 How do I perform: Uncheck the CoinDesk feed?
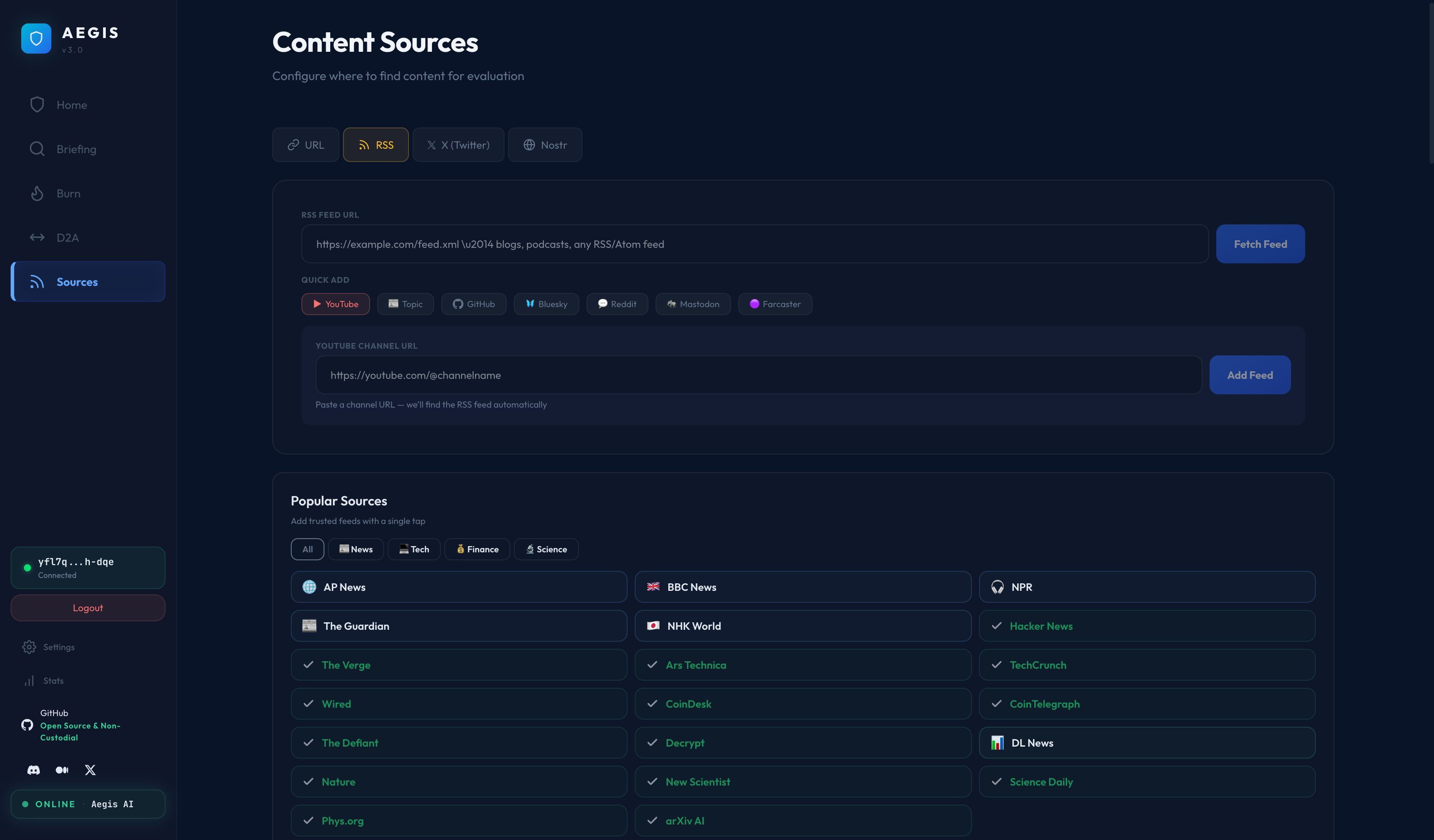(x=802, y=704)
